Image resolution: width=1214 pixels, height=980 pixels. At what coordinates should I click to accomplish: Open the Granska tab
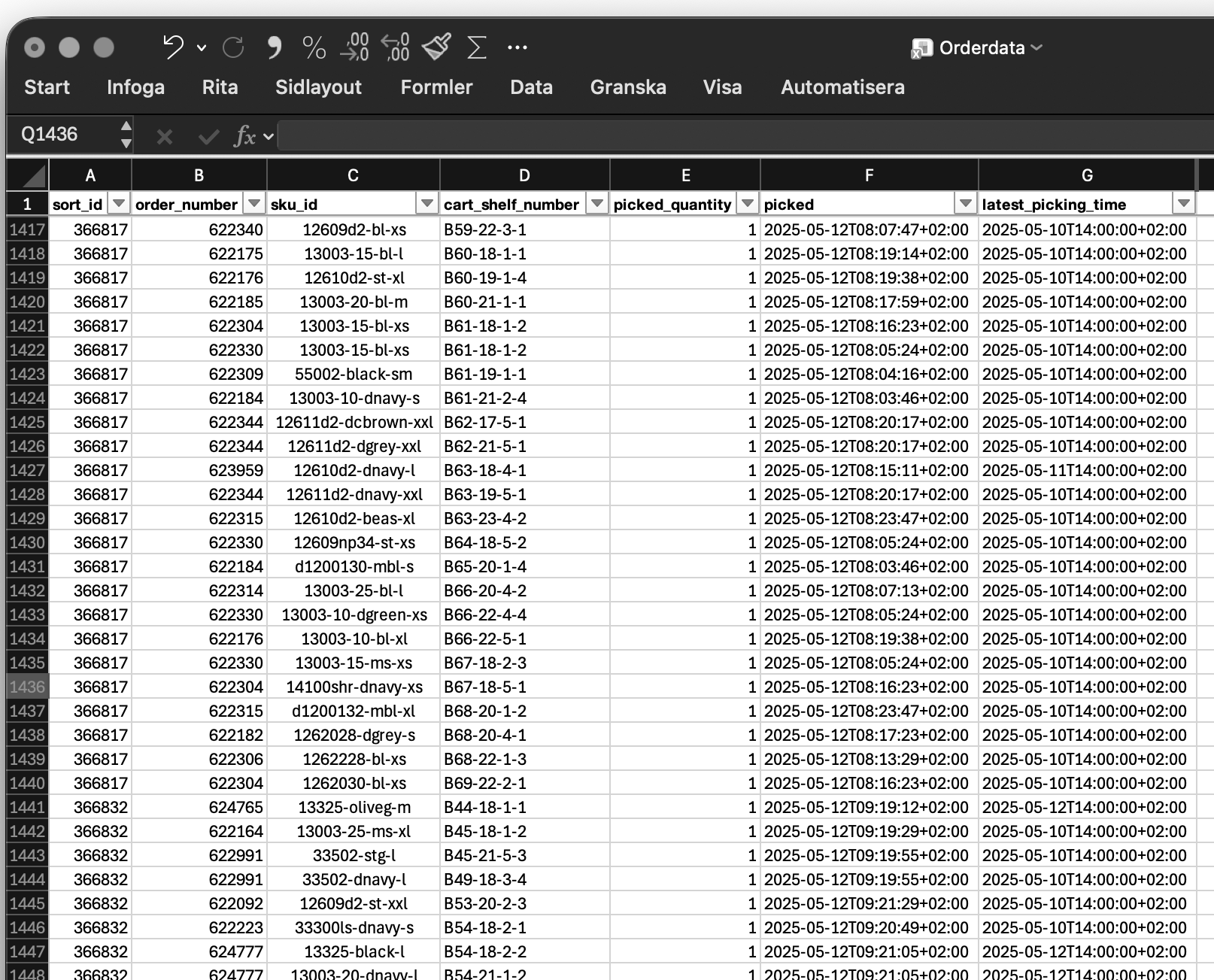(628, 86)
